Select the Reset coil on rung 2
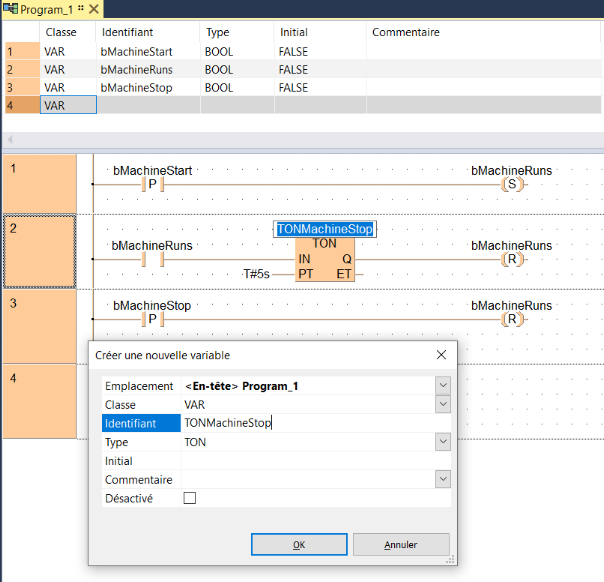Screen dimensions: 604x582 click(x=511, y=259)
